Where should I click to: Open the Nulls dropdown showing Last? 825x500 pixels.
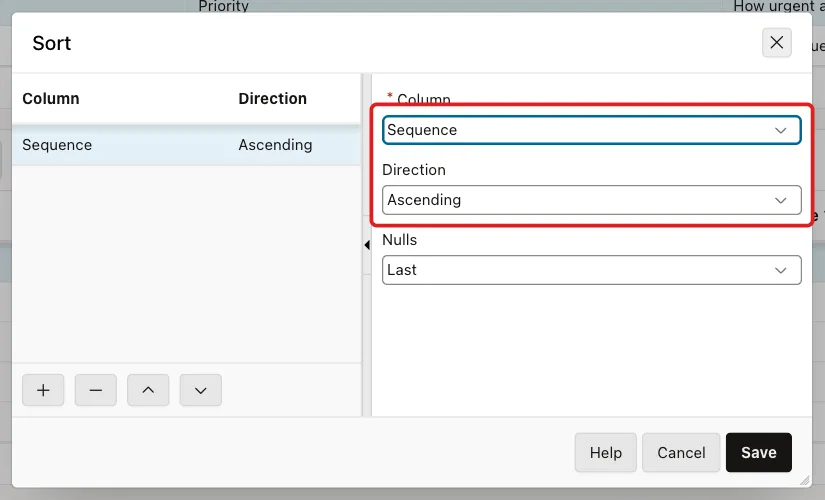pyautogui.click(x=591, y=270)
